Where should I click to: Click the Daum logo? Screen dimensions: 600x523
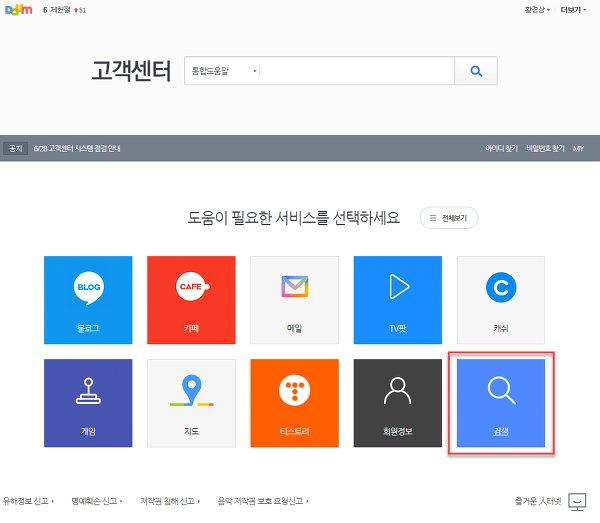coord(18,10)
